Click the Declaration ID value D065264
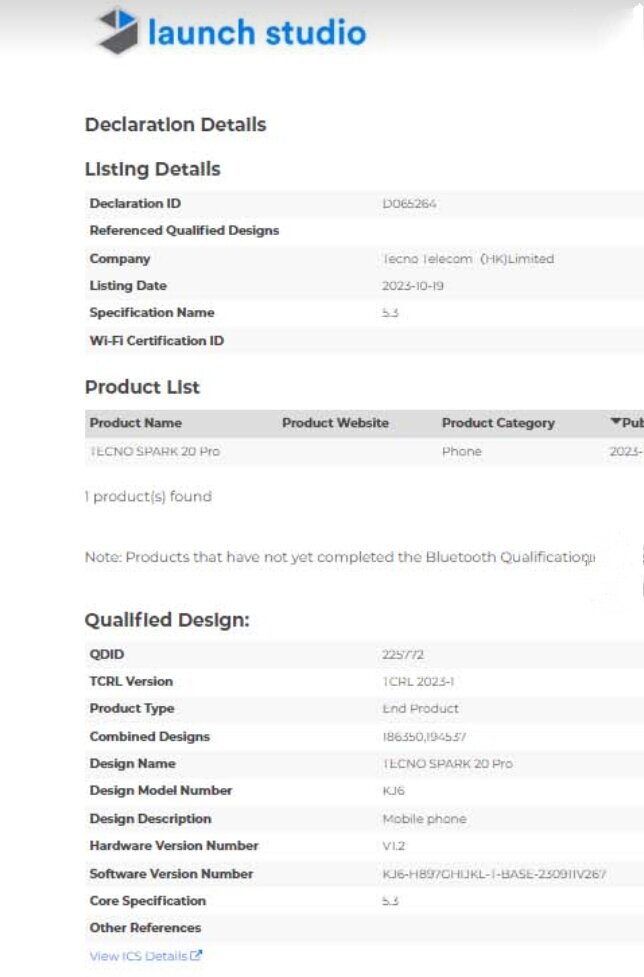644x977 pixels. point(410,204)
